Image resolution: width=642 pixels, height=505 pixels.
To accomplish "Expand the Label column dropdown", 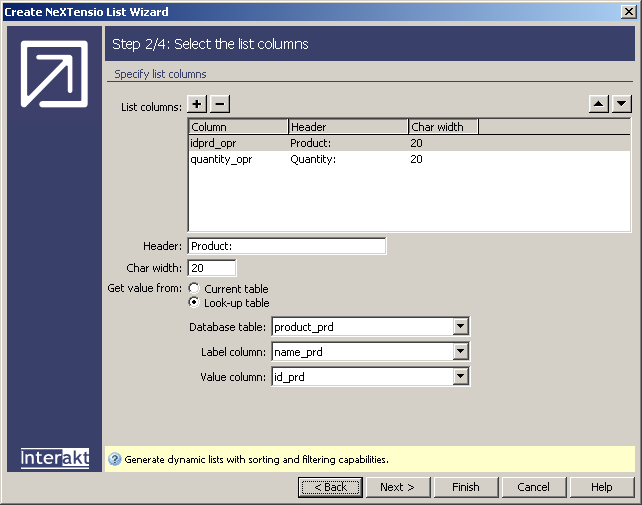I will pyautogui.click(x=460, y=352).
